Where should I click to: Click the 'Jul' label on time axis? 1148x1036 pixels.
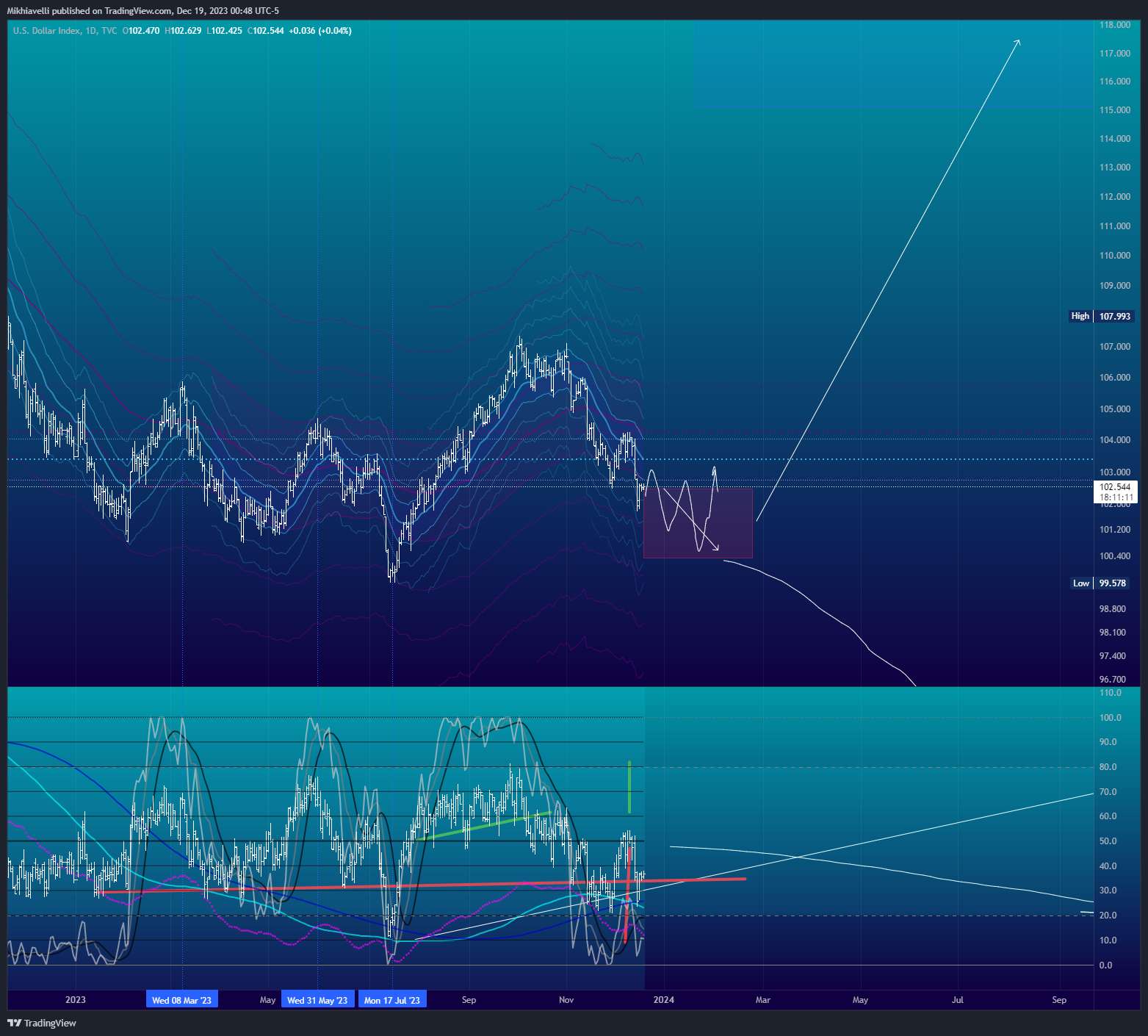[x=958, y=1000]
